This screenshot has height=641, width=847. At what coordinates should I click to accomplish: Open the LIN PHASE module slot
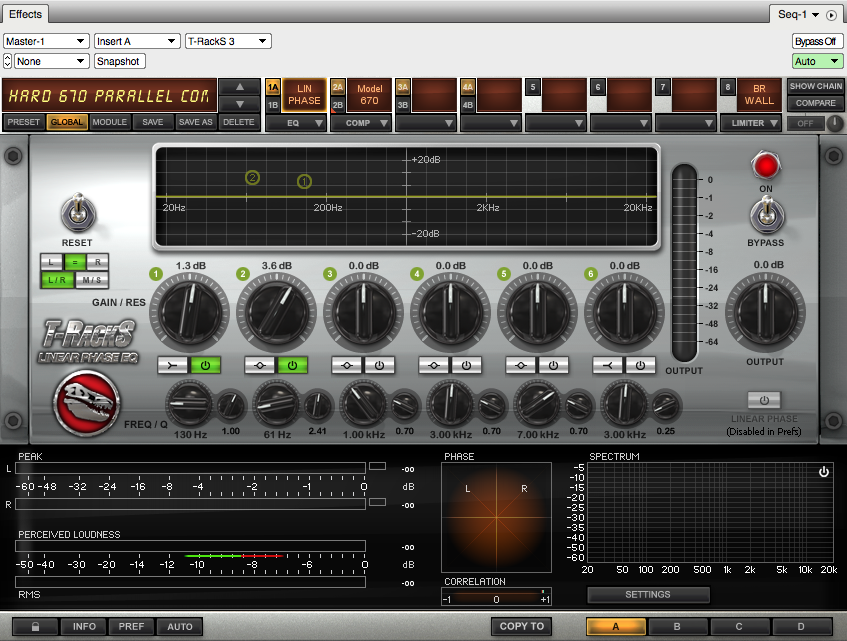tap(304, 95)
